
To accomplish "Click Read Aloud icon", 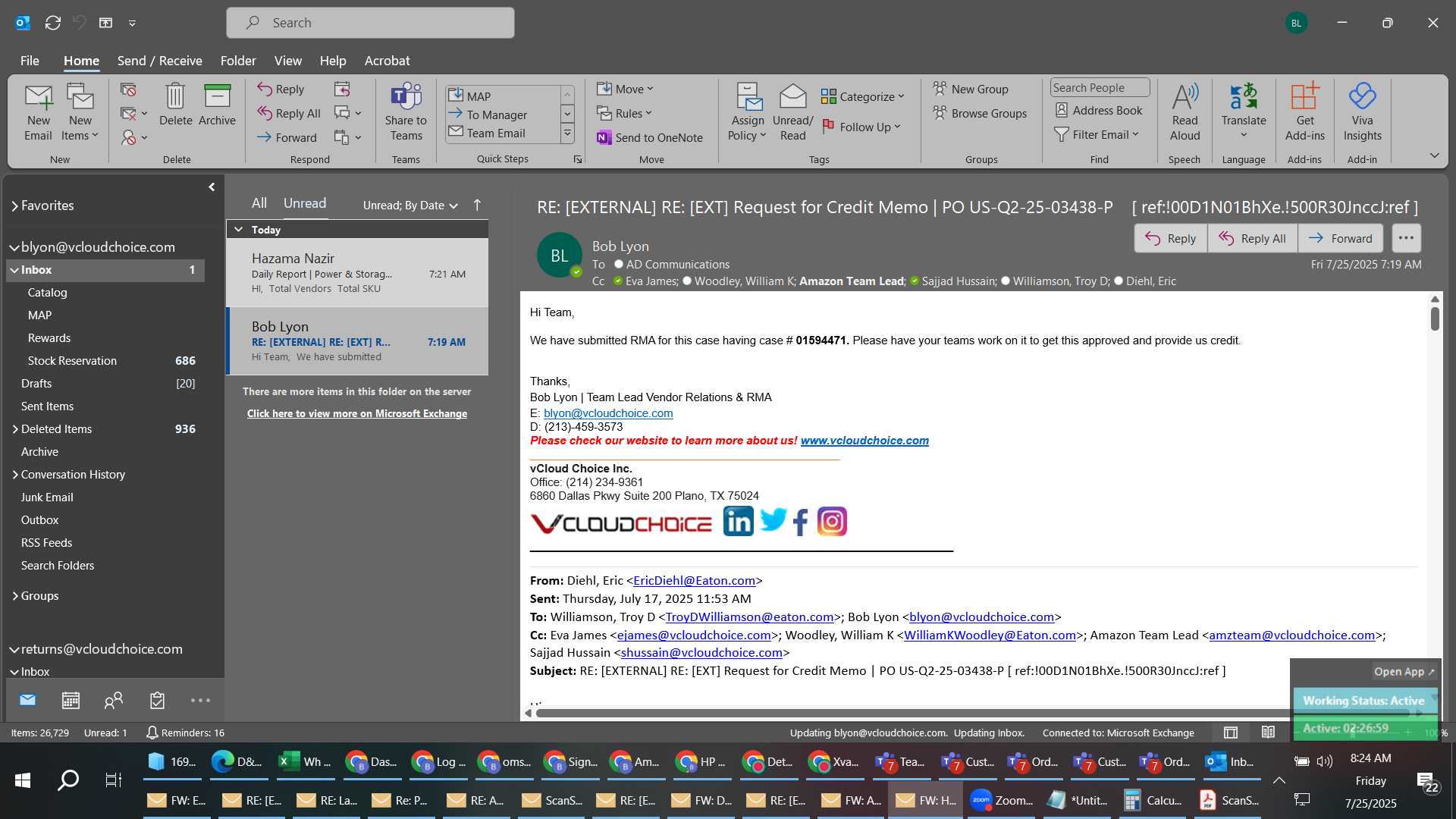I will 1185,112.
